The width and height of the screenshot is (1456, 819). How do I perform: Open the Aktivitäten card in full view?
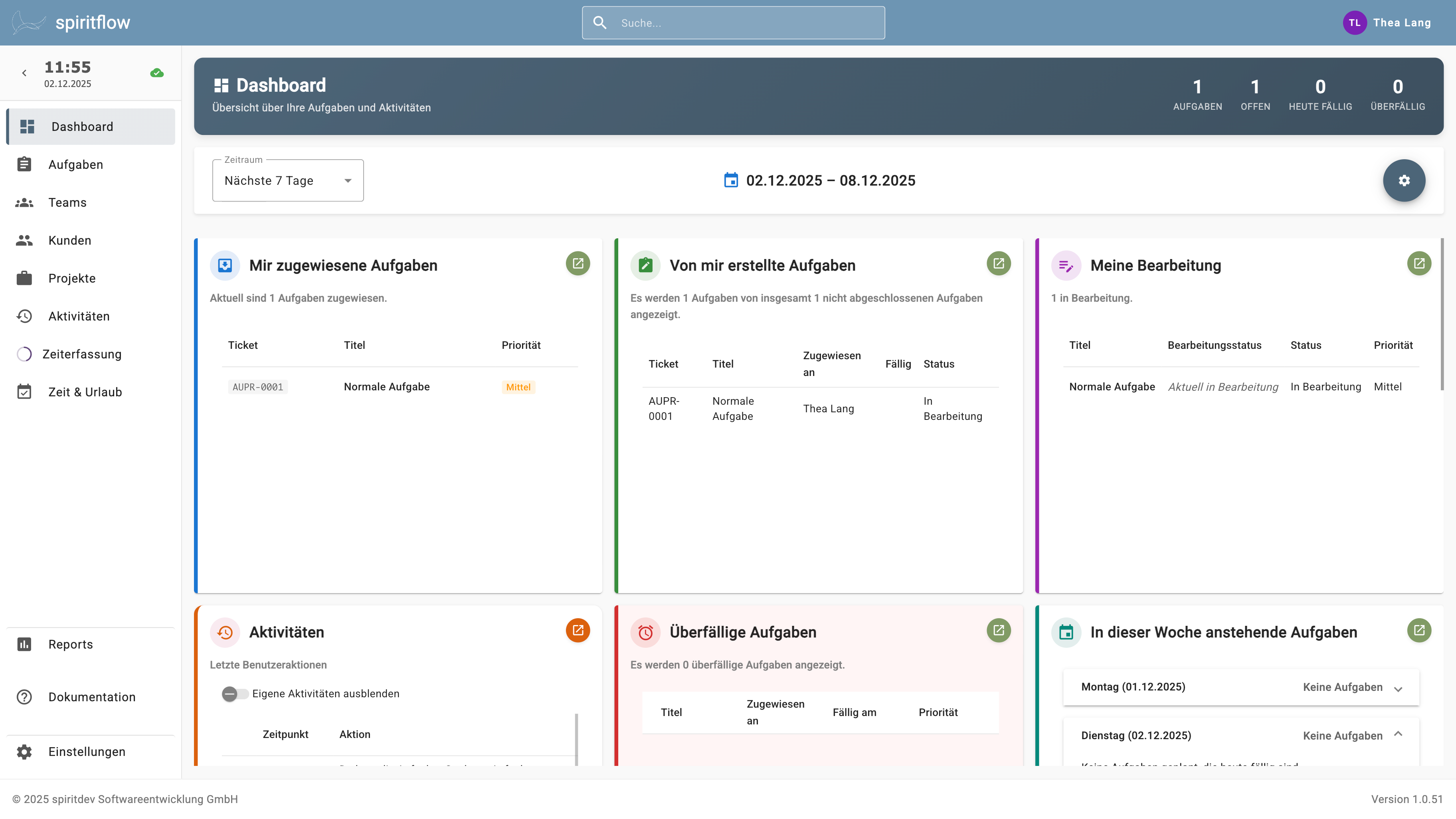coord(578,630)
